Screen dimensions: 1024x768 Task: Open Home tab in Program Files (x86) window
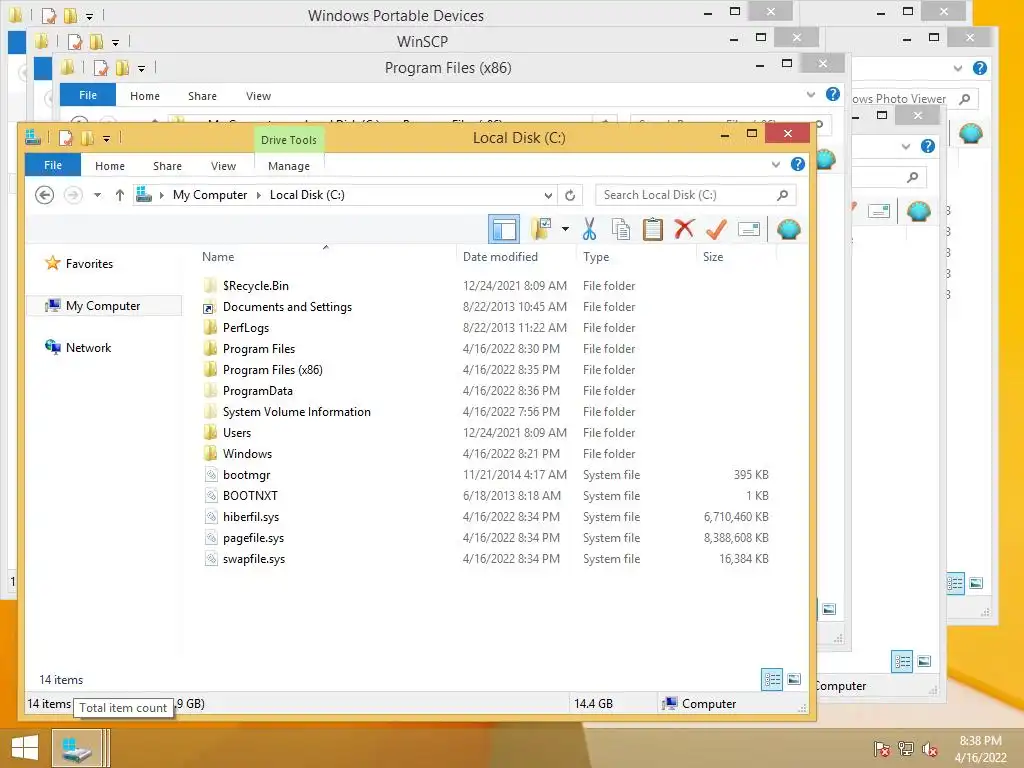[x=144, y=96]
